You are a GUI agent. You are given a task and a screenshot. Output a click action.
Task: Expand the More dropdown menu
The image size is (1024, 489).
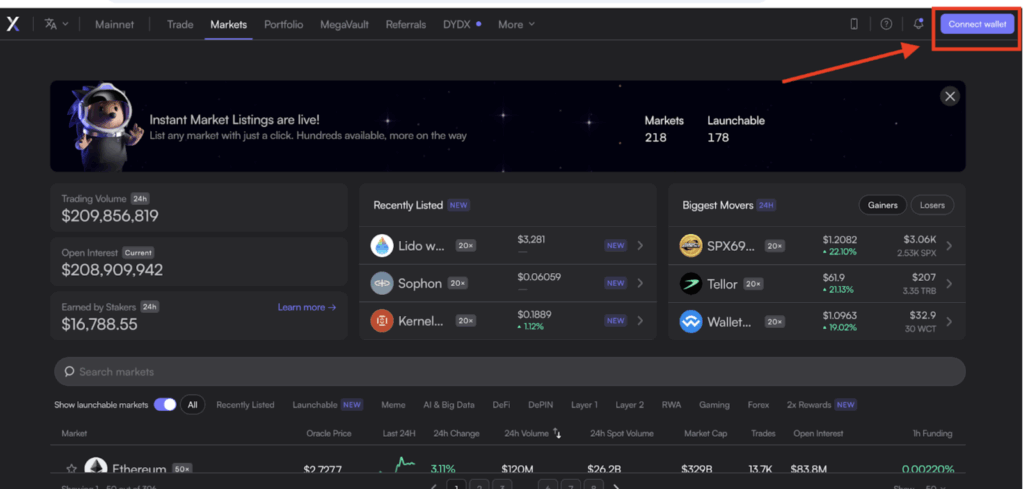click(x=517, y=25)
